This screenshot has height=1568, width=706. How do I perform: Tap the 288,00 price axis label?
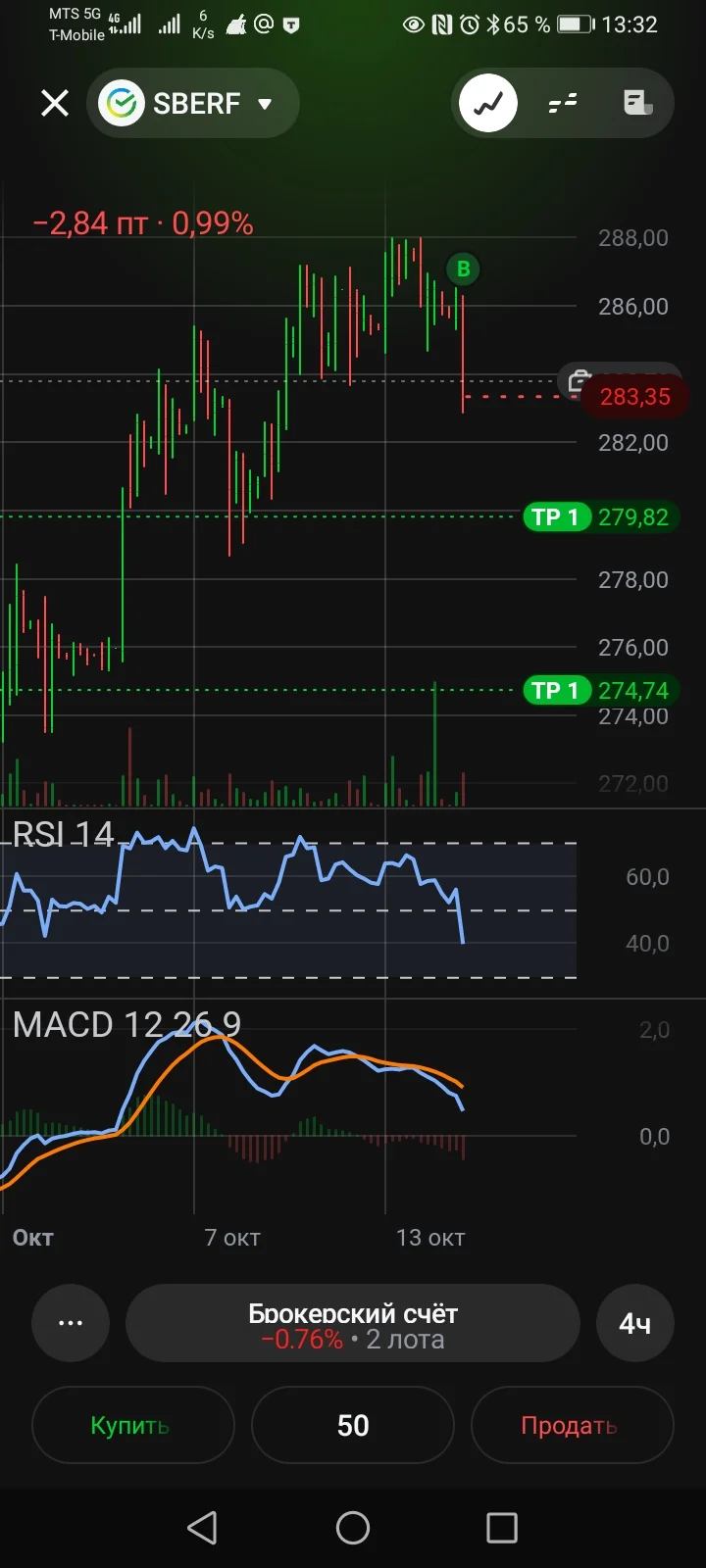click(633, 238)
